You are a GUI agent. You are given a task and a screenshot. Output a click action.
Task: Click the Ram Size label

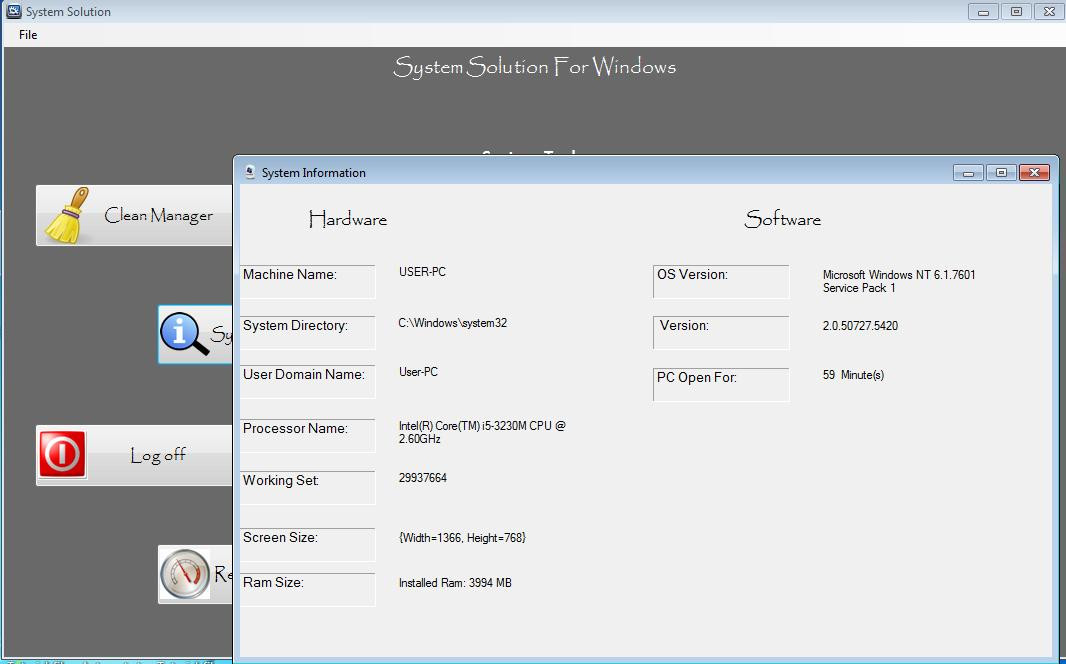[307, 589]
